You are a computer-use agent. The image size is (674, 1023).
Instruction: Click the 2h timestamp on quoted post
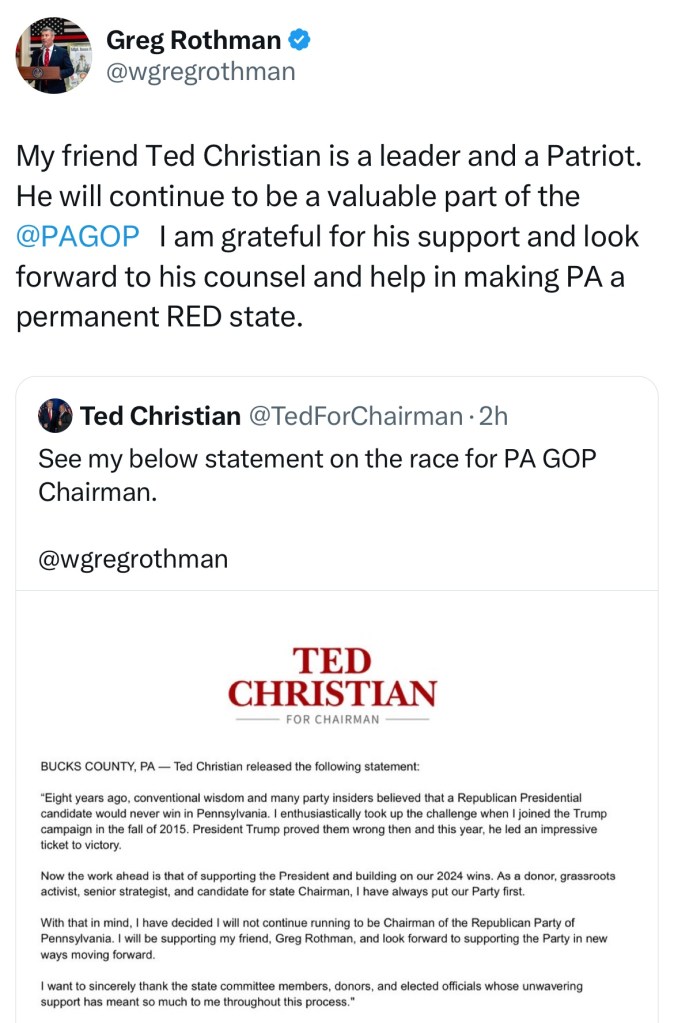click(494, 416)
